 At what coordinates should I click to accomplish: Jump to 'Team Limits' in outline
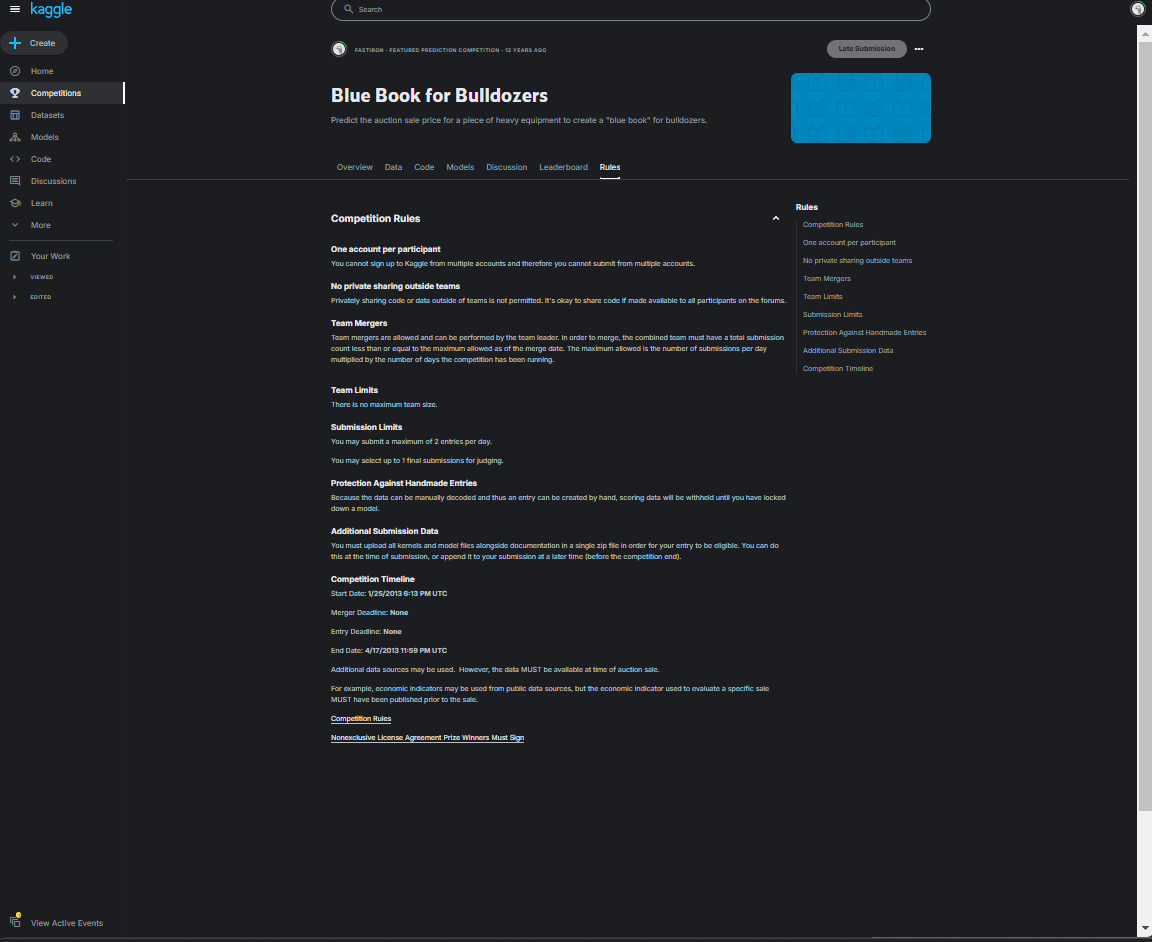click(822, 297)
